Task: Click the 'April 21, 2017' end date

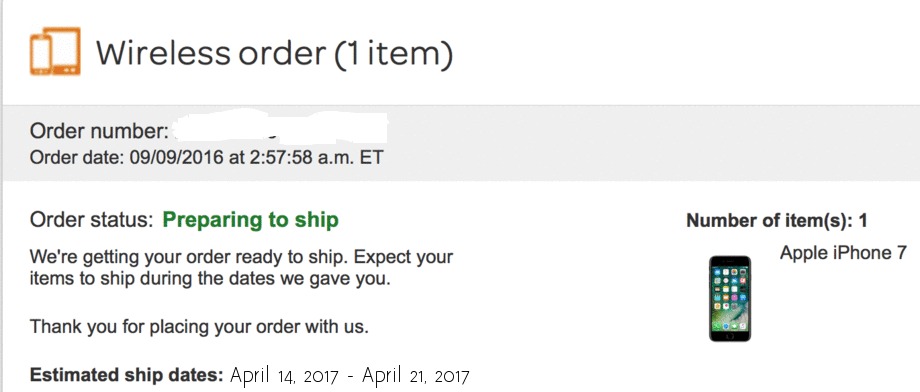Action: 416,375
